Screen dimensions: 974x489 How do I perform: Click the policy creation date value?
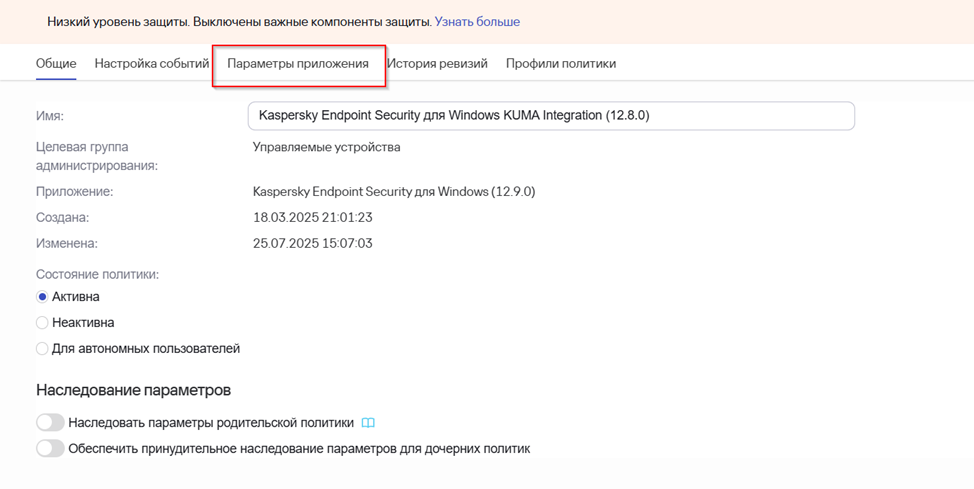pos(313,217)
